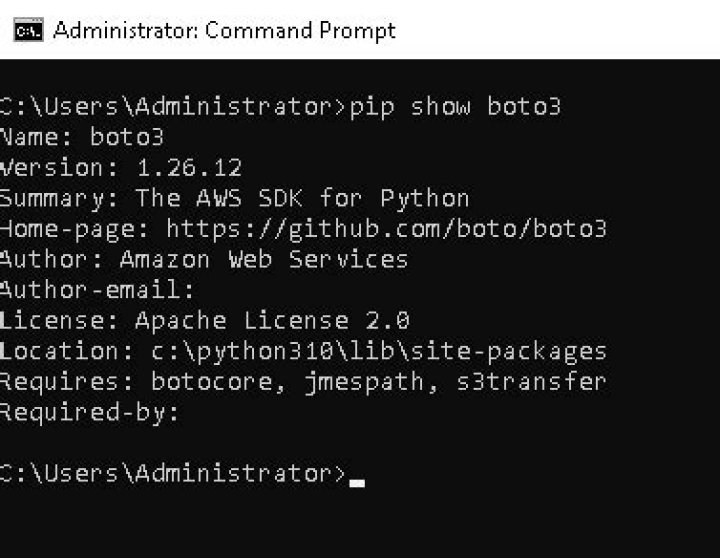Click the Administrator: Command Prompt window title
Screen dimensions: 720x558
225,30
